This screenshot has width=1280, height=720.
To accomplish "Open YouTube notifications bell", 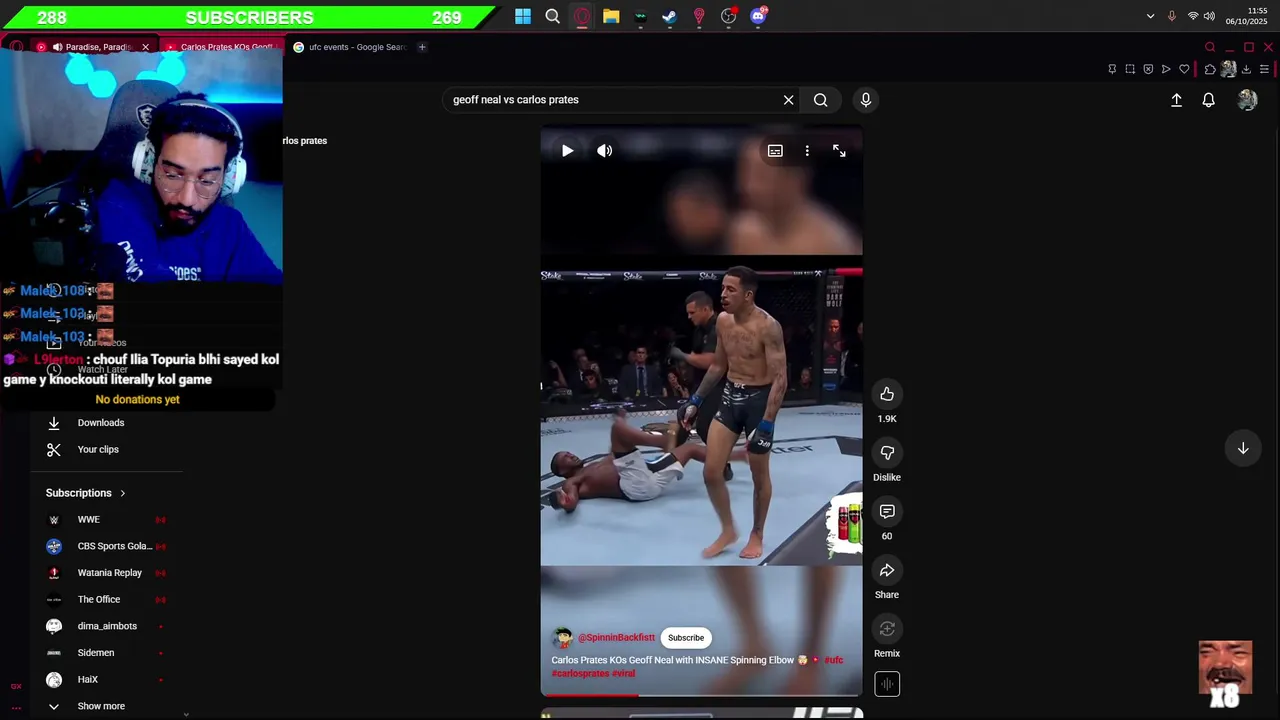I will coord(1208,100).
